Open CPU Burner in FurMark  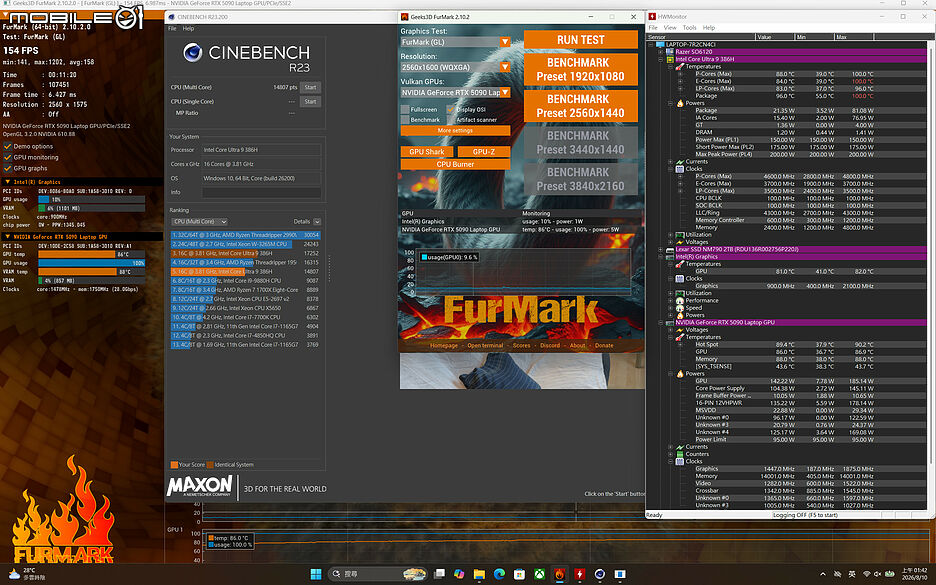pyautogui.click(x=455, y=164)
